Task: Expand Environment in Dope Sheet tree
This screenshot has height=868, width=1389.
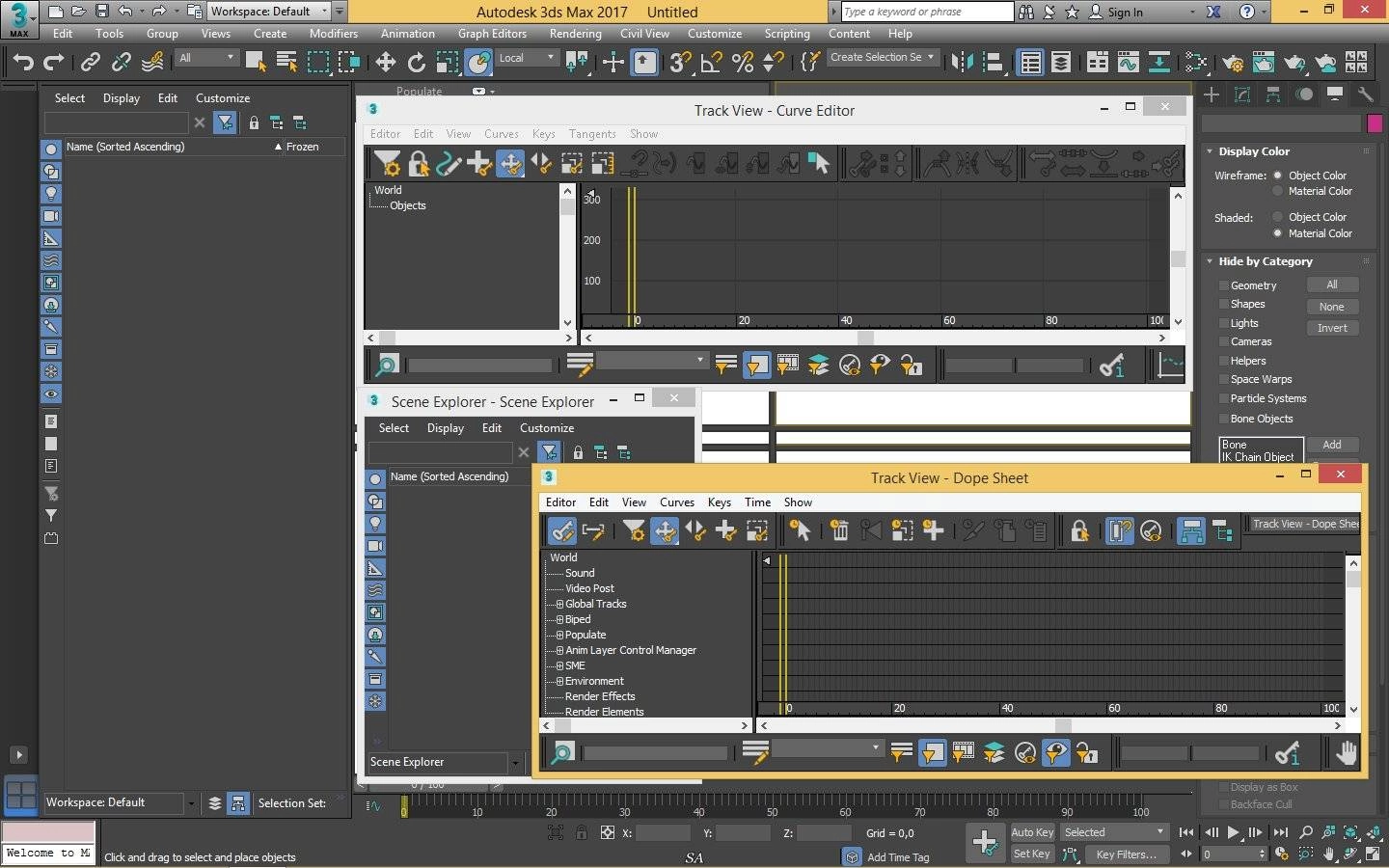Action: click(x=559, y=681)
